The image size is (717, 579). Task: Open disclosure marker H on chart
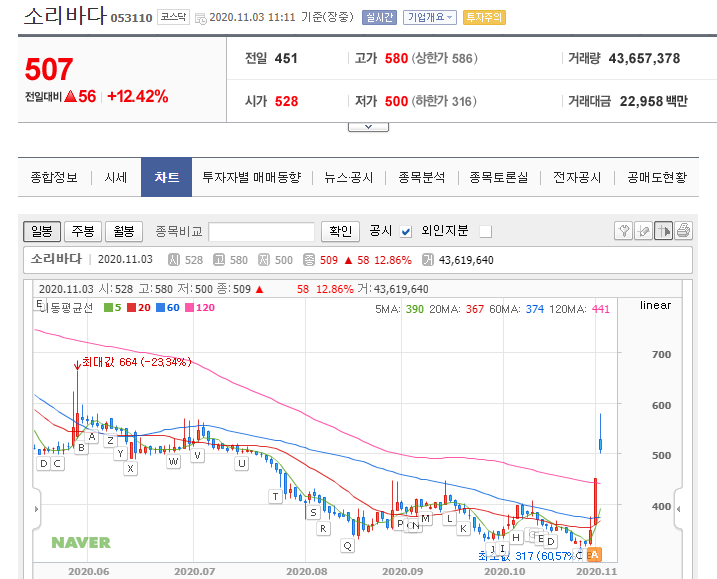click(x=516, y=538)
